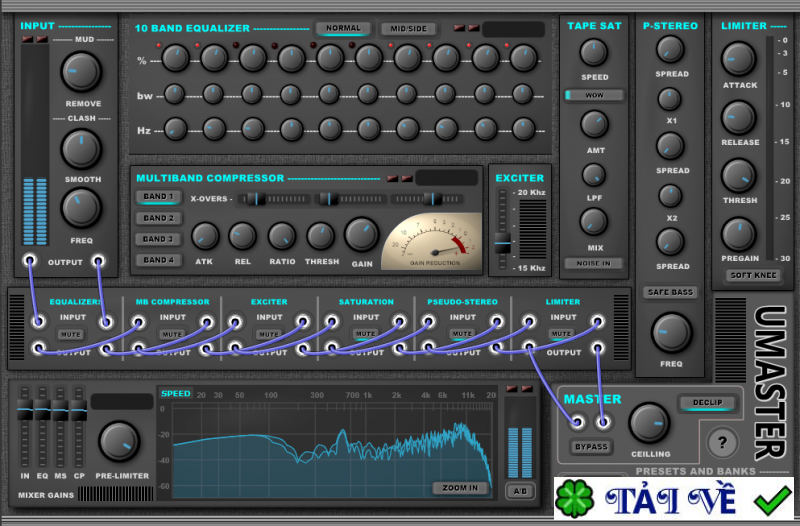Screen dimensions: 800x526
Task: Toggle the WOW switch in Tape Sat
Action: (594, 96)
